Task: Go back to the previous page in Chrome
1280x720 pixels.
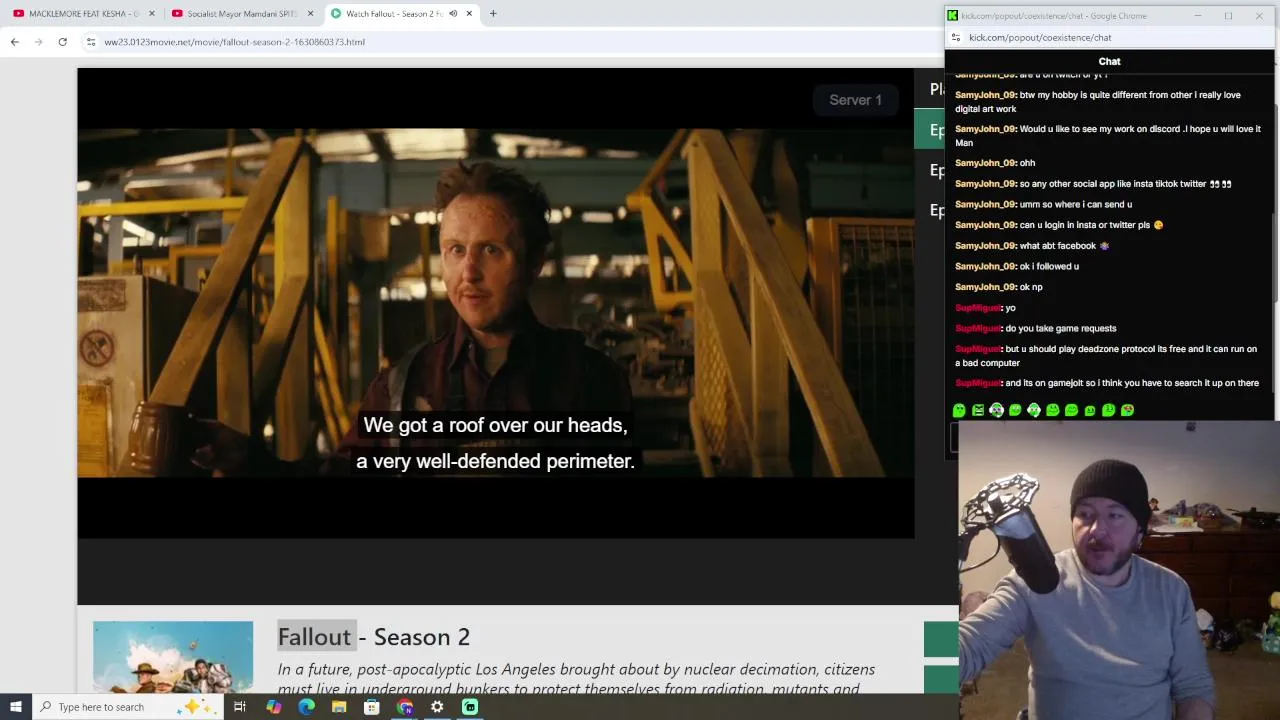Action: coord(14,42)
